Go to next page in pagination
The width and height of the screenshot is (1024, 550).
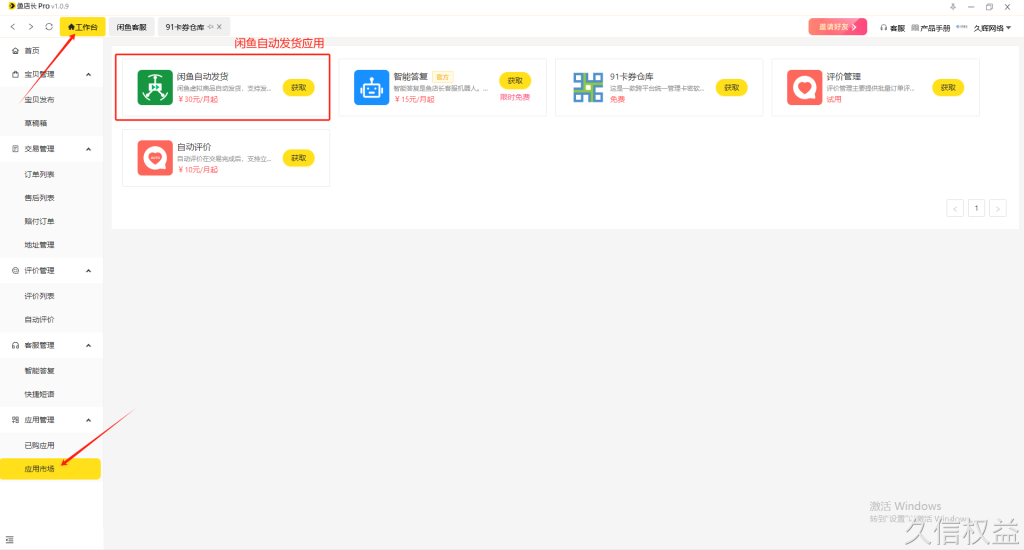tap(998, 208)
